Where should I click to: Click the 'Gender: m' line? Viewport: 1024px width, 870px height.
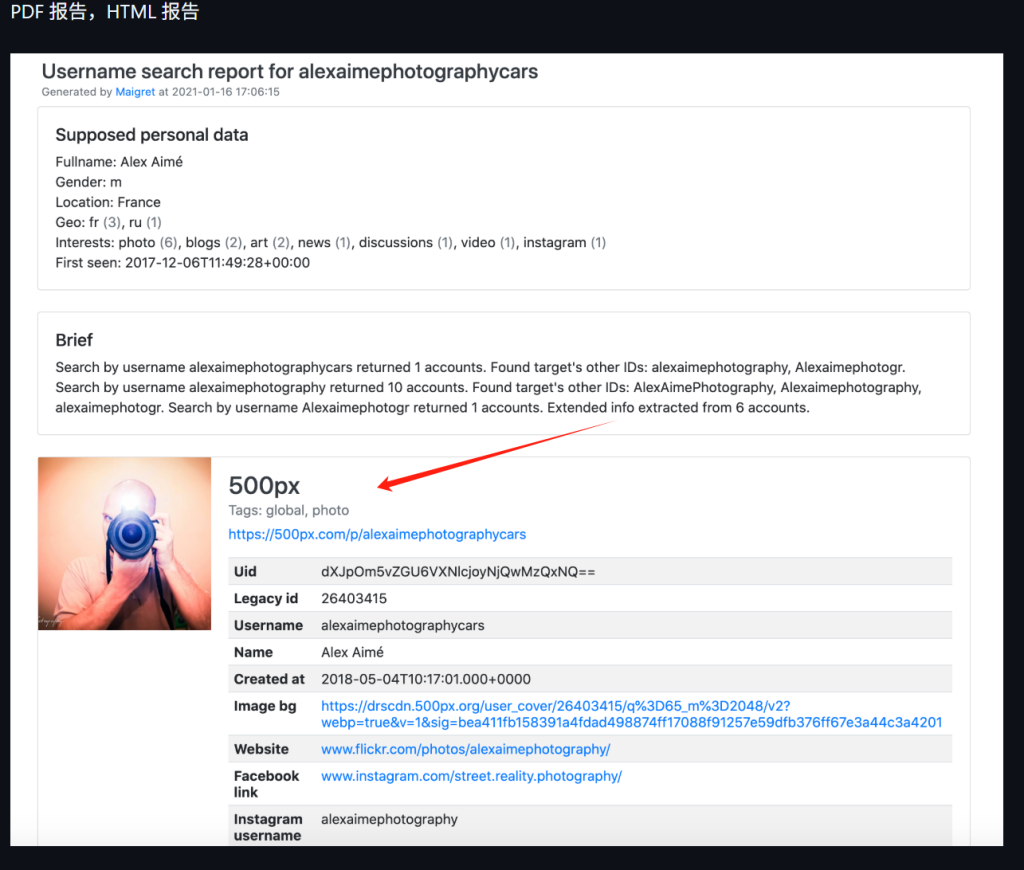89,182
